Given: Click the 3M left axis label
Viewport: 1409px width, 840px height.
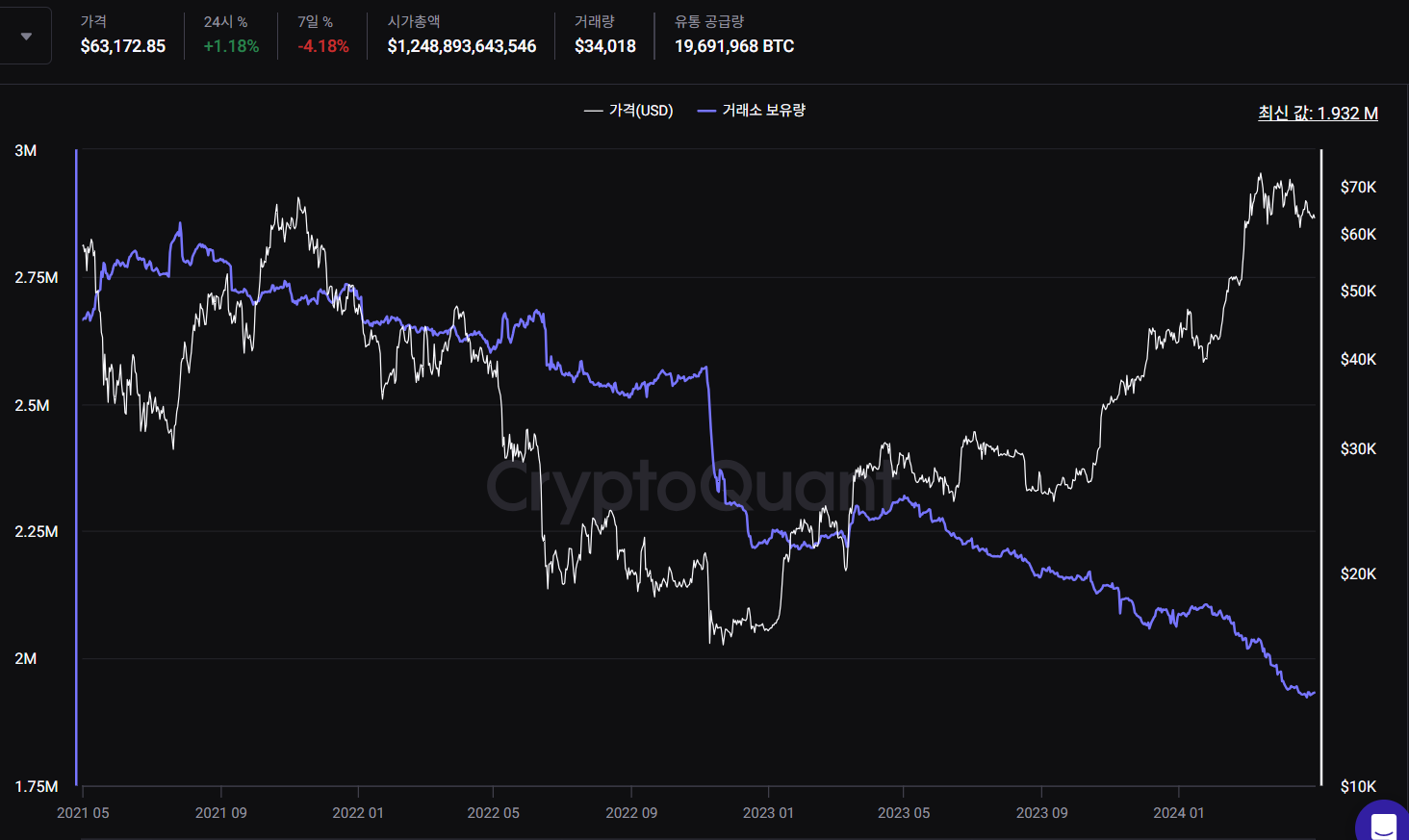Looking at the screenshot, I should pyautogui.click(x=26, y=151).
